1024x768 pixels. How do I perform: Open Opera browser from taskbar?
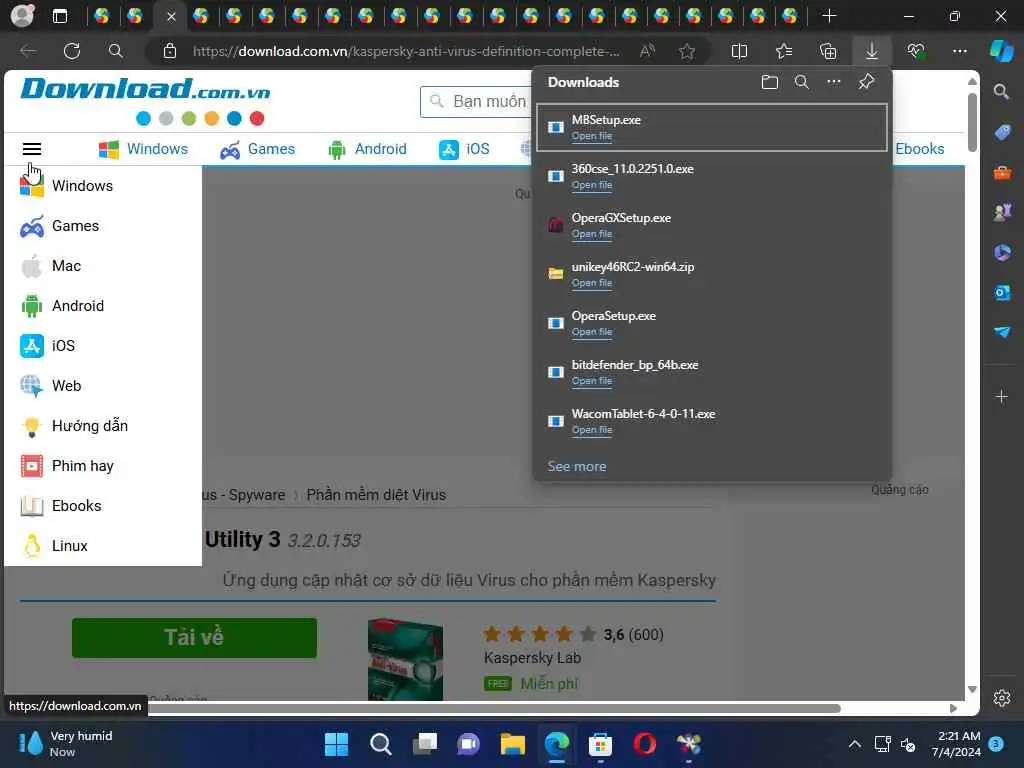[x=645, y=744]
